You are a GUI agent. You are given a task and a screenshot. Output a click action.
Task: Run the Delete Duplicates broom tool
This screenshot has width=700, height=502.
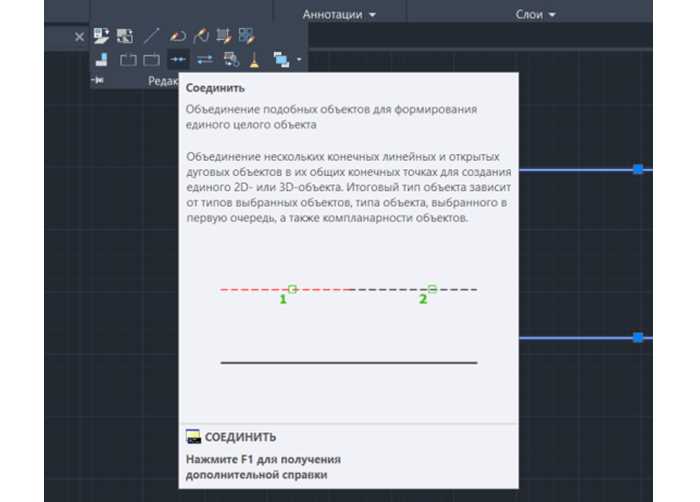pyautogui.click(x=254, y=60)
